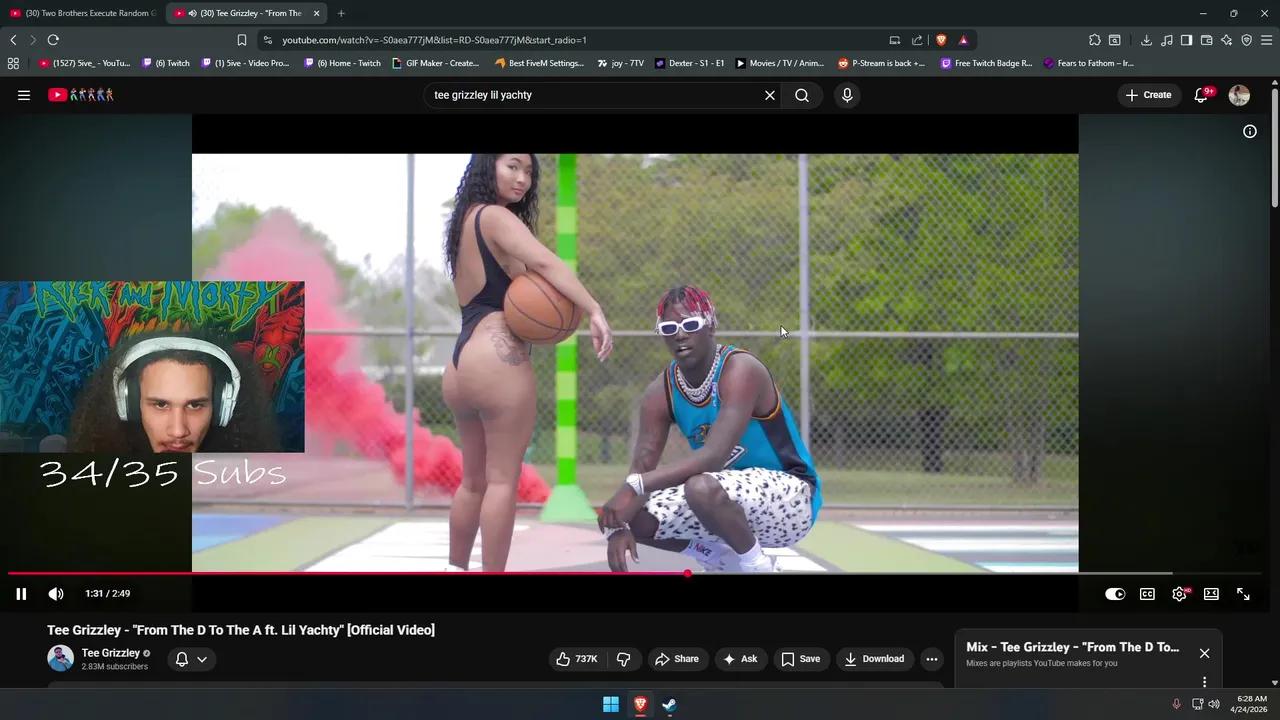Open Brave VPN shield icon
The height and width of the screenshot is (720, 1280).
[1246, 40]
